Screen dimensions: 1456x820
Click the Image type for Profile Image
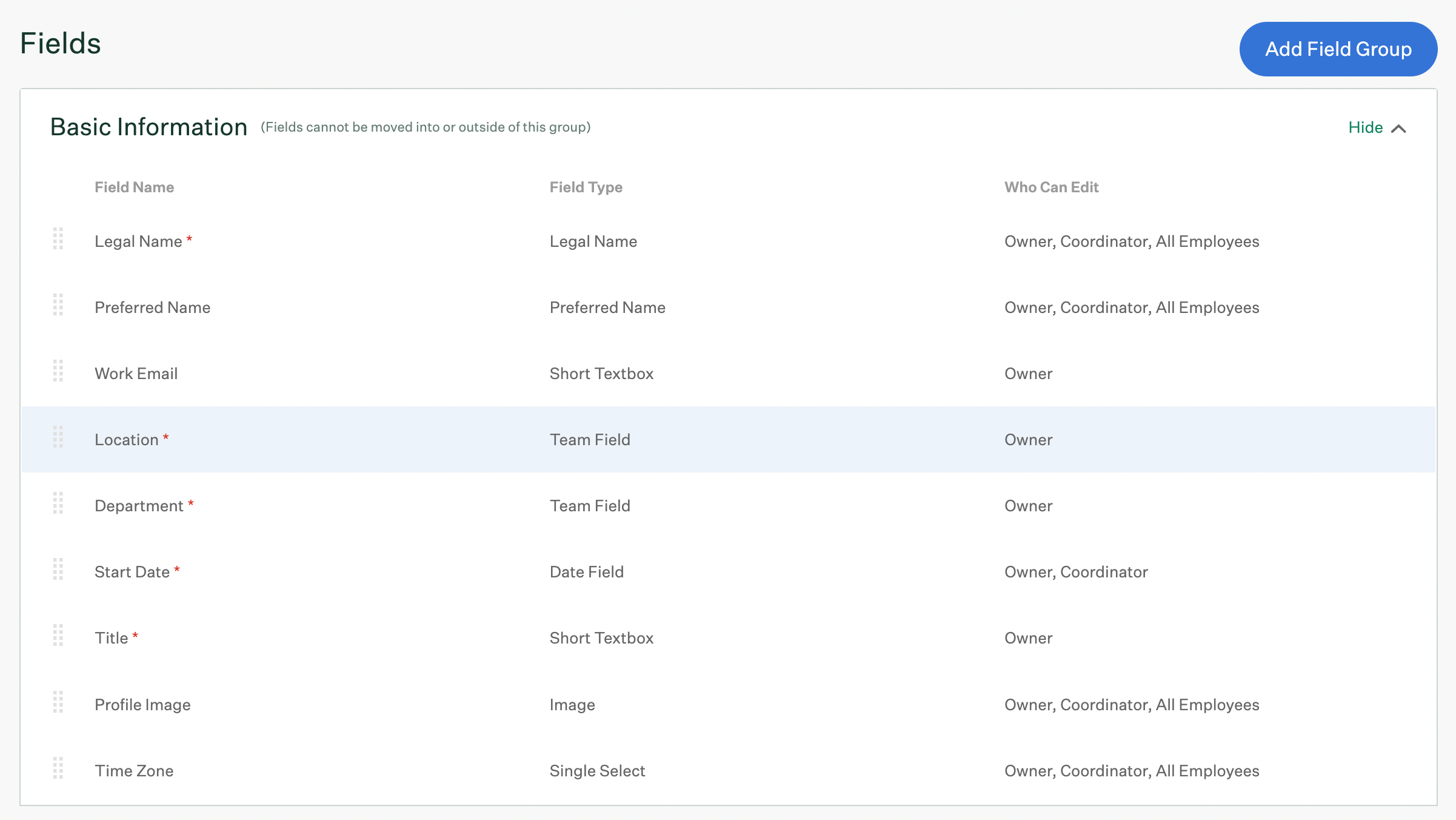point(572,705)
